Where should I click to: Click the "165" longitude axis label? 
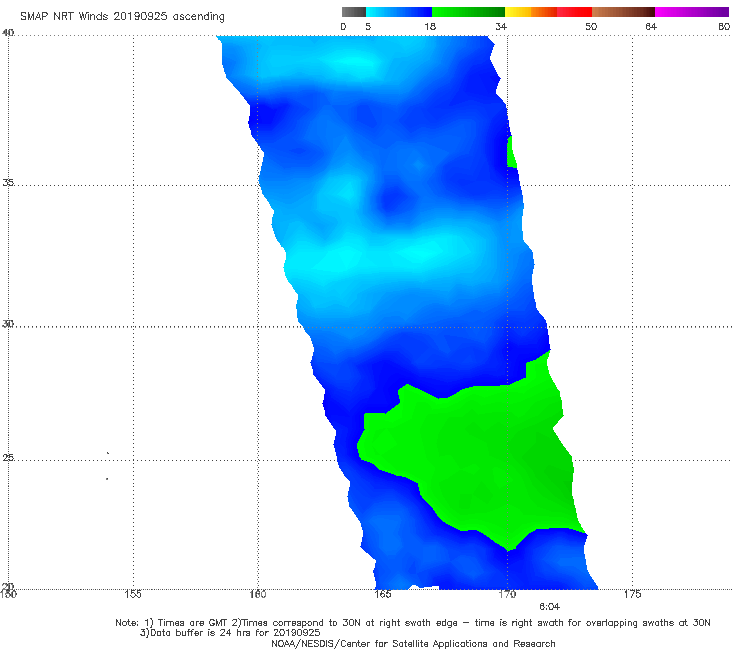[x=382, y=594]
